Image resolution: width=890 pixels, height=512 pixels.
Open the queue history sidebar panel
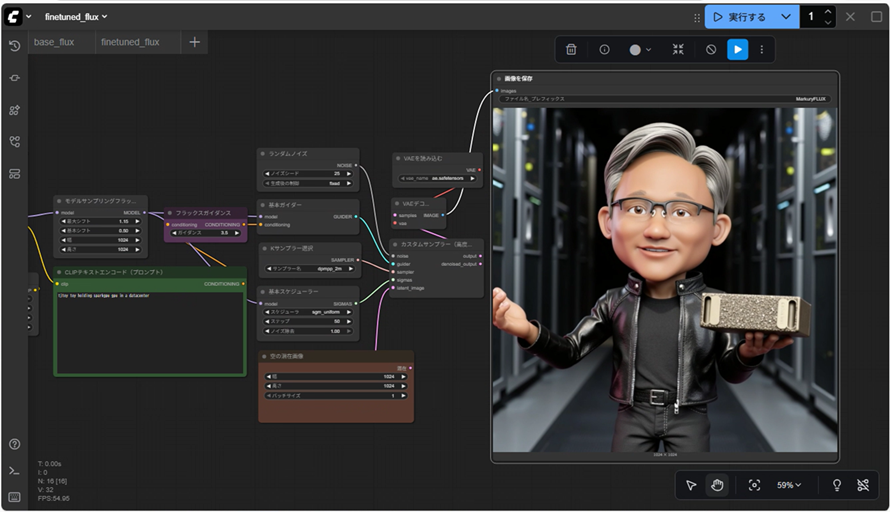[15, 46]
